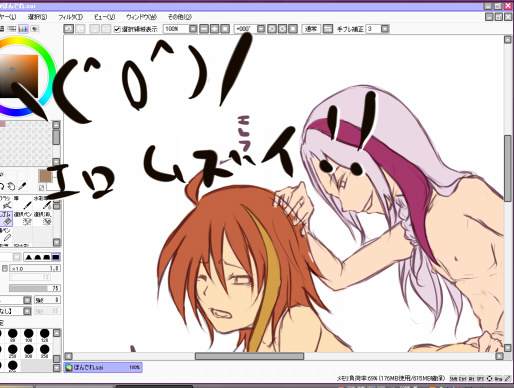Select the 水彩筆 watercolor brush tool
This screenshot has height=388, width=514.
[x=43, y=203]
